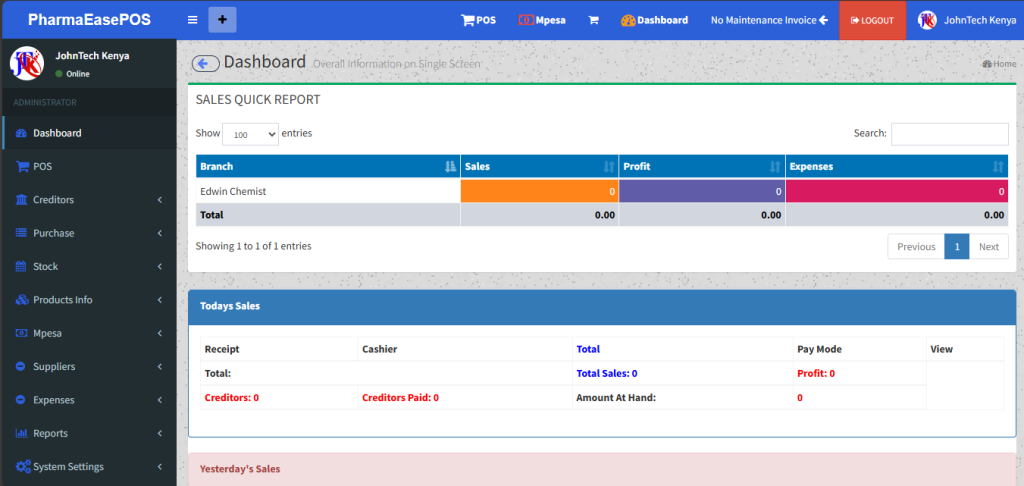The height and width of the screenshot is (486, 1024).
Task: Click the red LOGOUT button
Action: pyautogui.click(x=872, y=20)
